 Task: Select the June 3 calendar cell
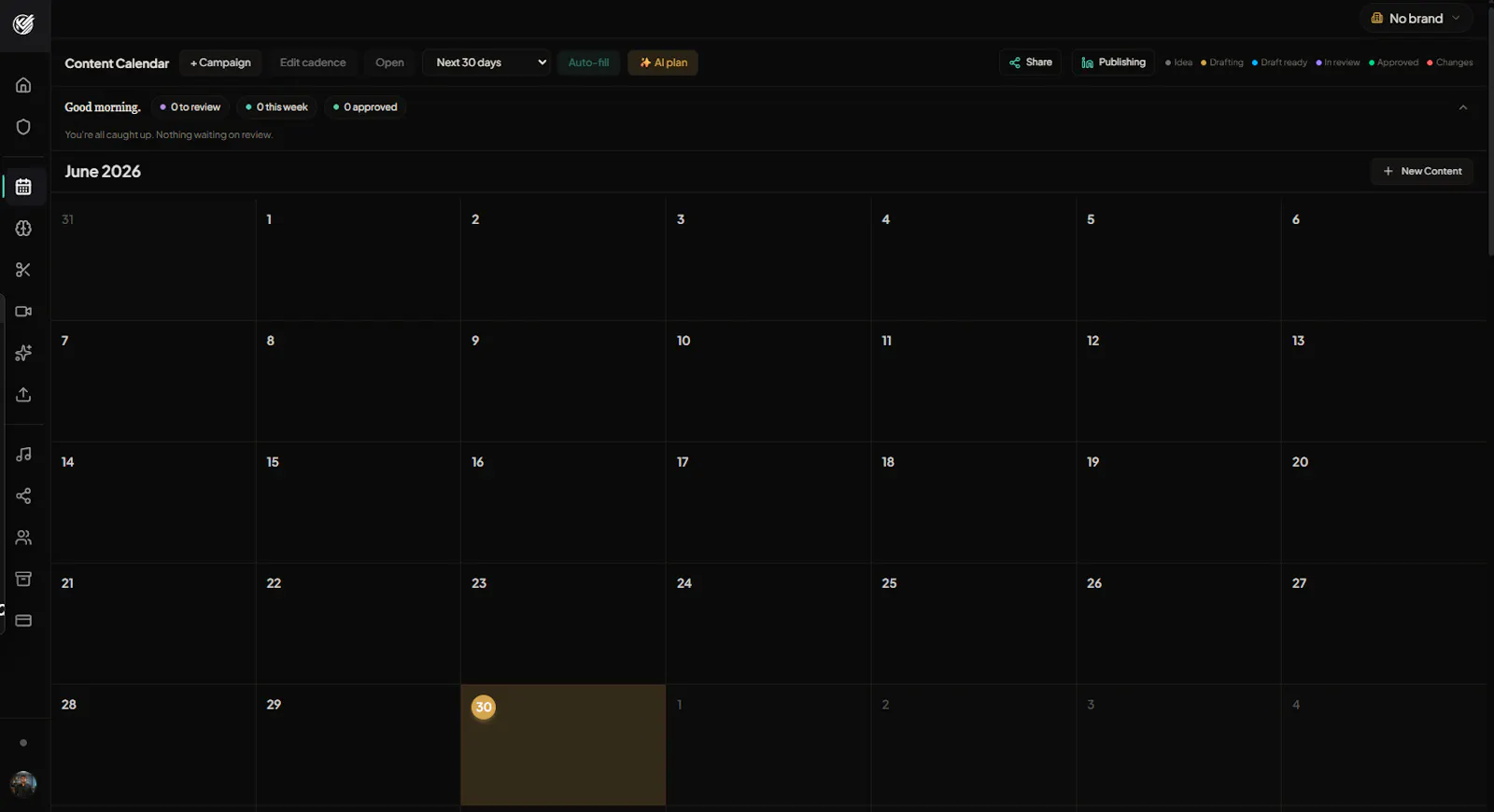pyautogui.click(x=768, y=259)
